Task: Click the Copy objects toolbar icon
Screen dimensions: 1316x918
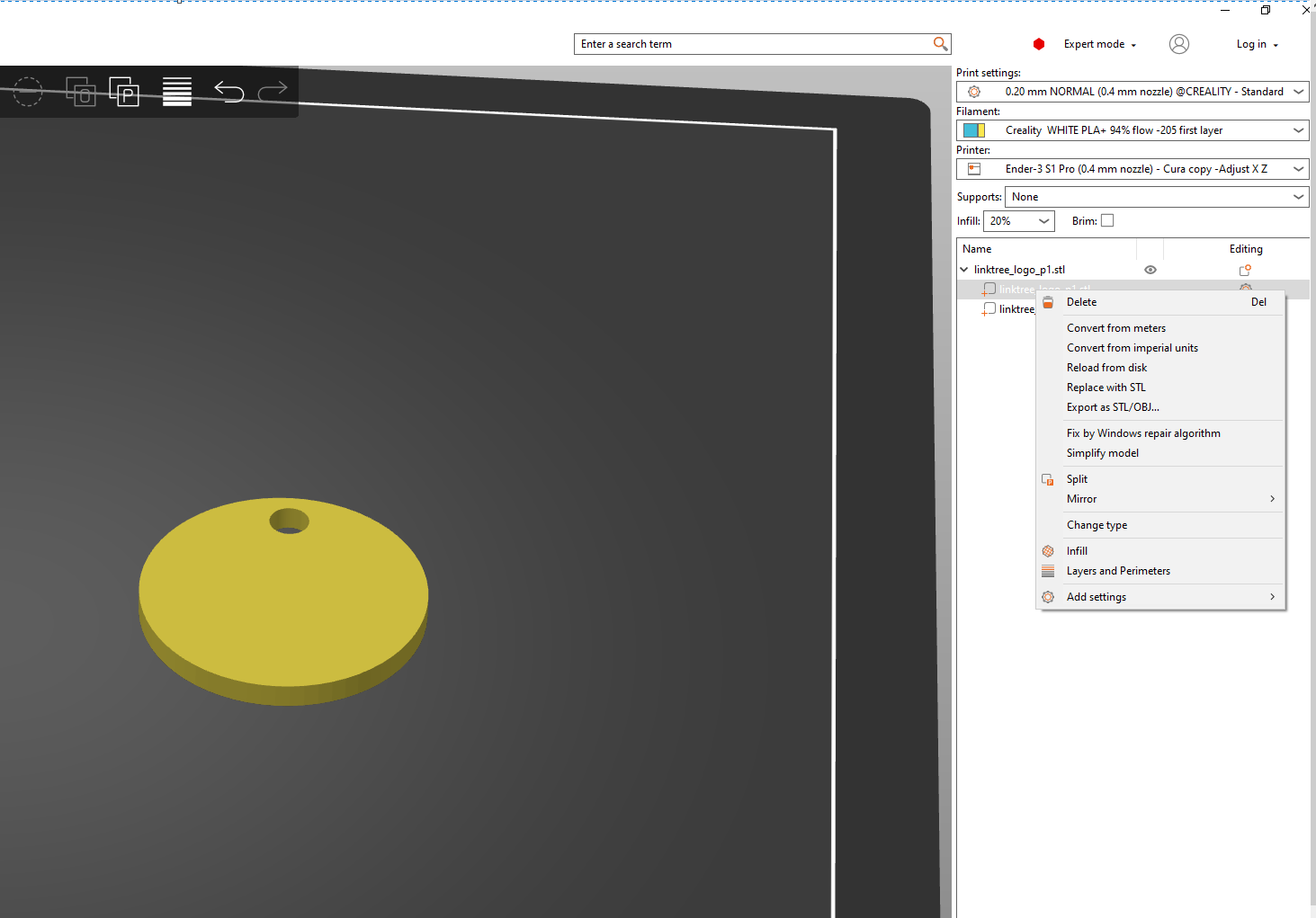Action: coord(81,91)
